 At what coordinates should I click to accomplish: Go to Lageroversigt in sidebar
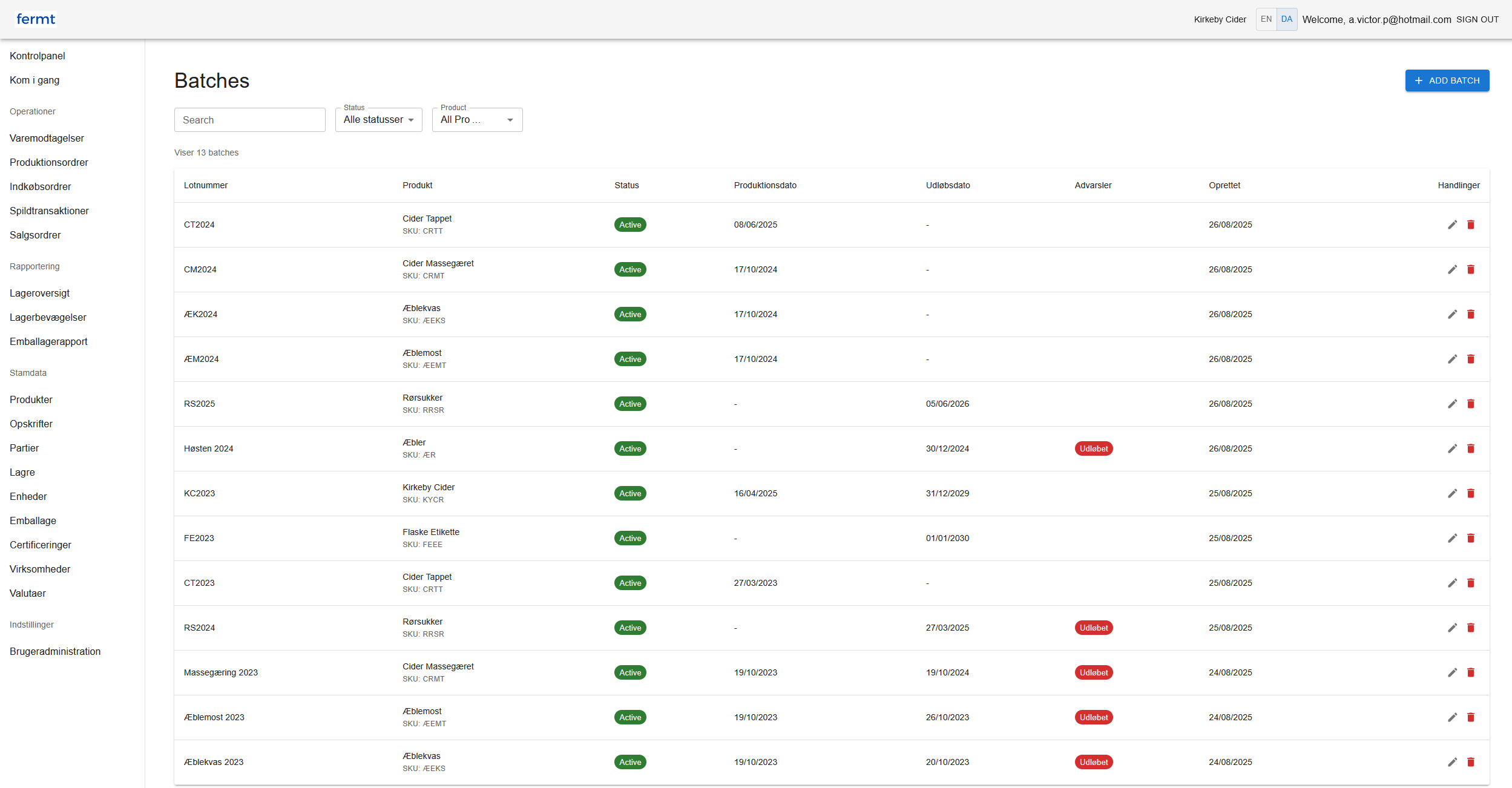40,293
